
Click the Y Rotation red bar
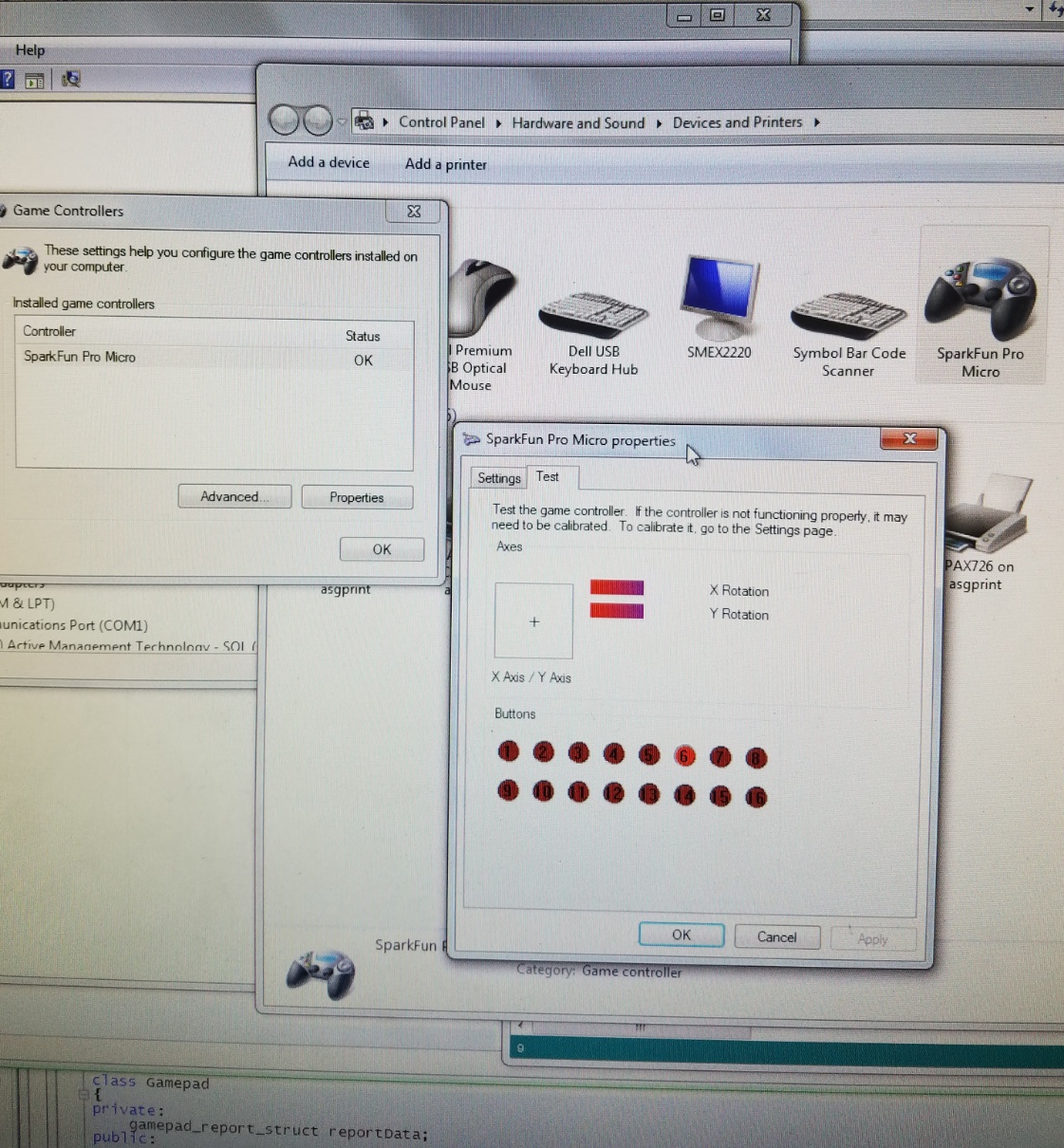tap(617, 610)
